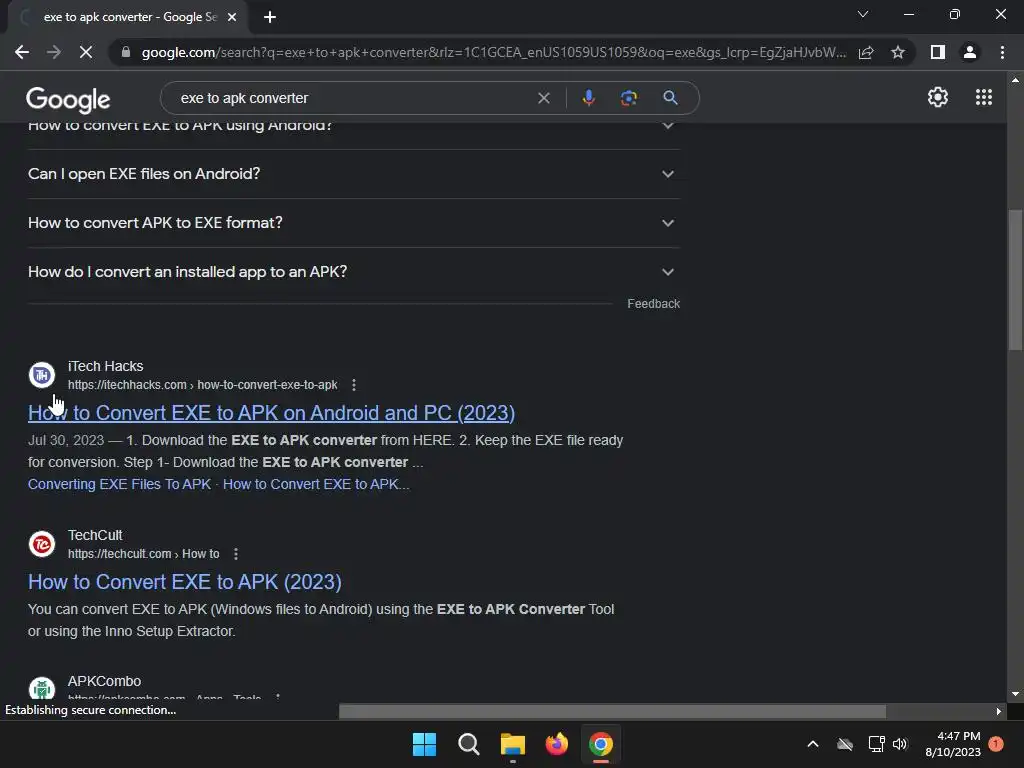The height and width of the screenshot is (768, 1024).
Task: Open 'Converting EXE Files To APK' sublink
Action: click(x=120, y=484)
